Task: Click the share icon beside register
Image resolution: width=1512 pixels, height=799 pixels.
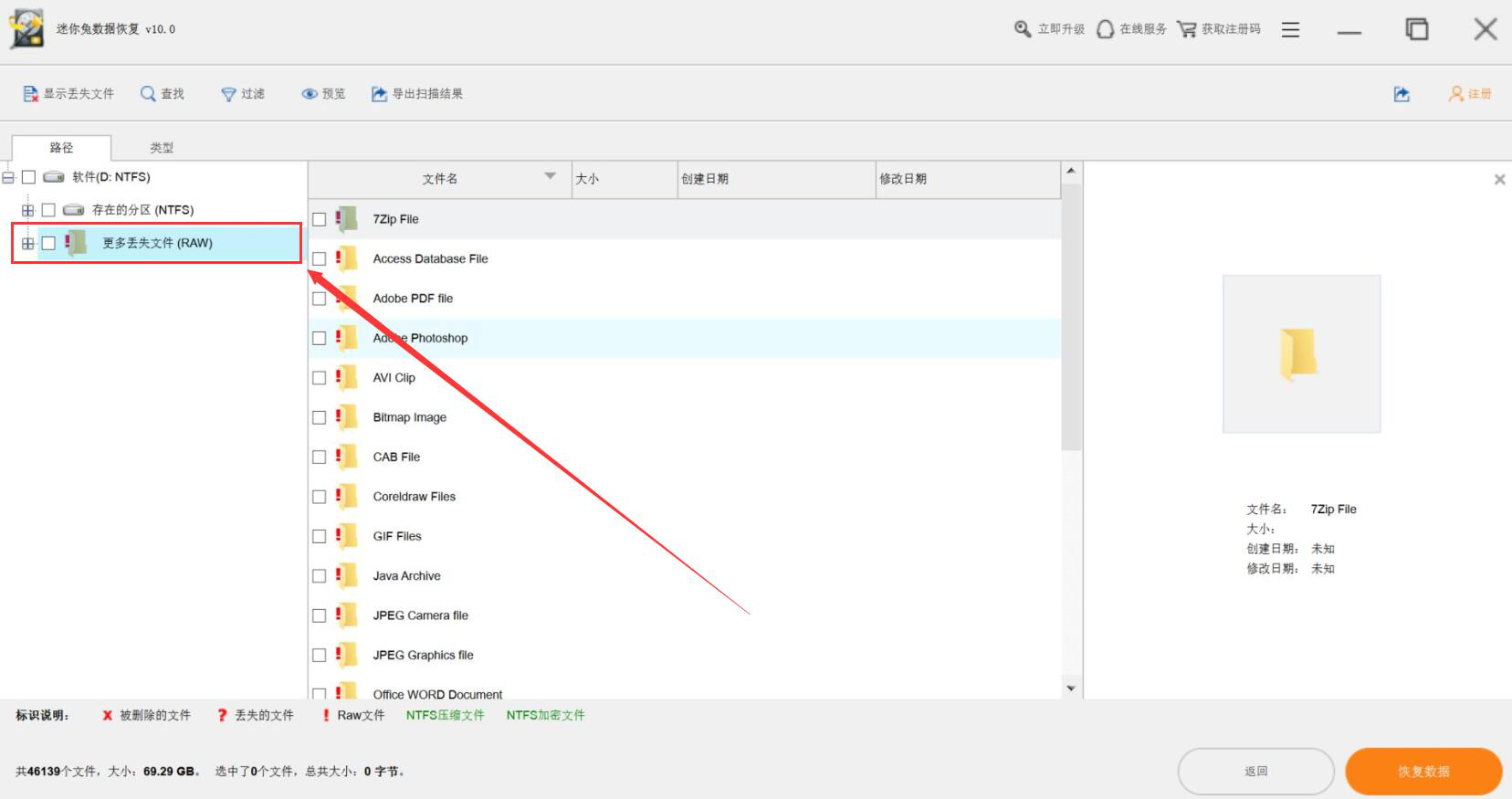Action: click(x=1402, y=94)
